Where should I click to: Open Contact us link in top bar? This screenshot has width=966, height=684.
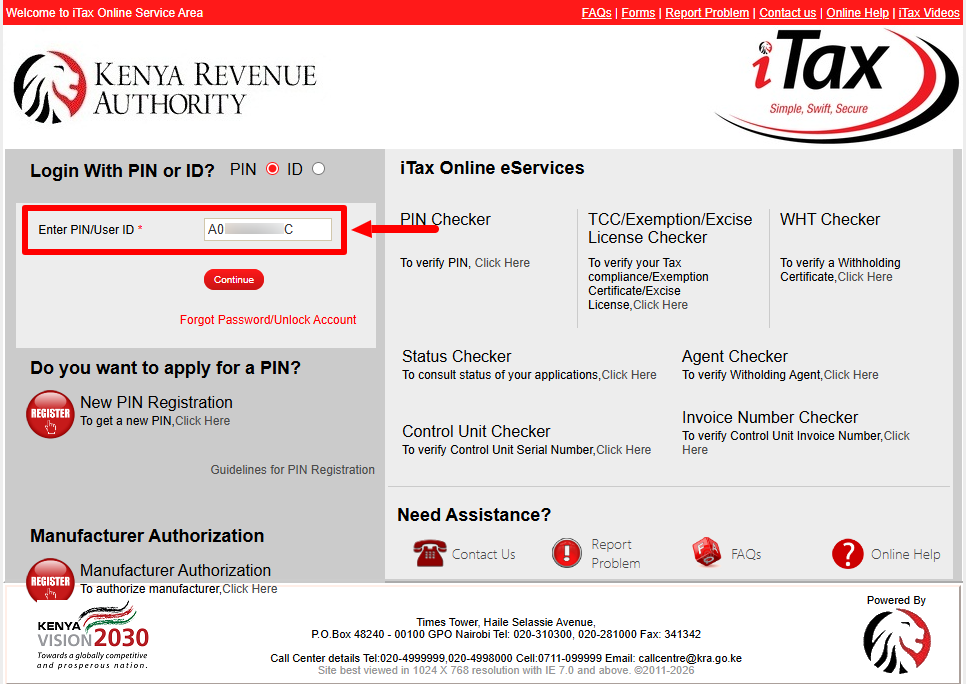pos(787,13)
